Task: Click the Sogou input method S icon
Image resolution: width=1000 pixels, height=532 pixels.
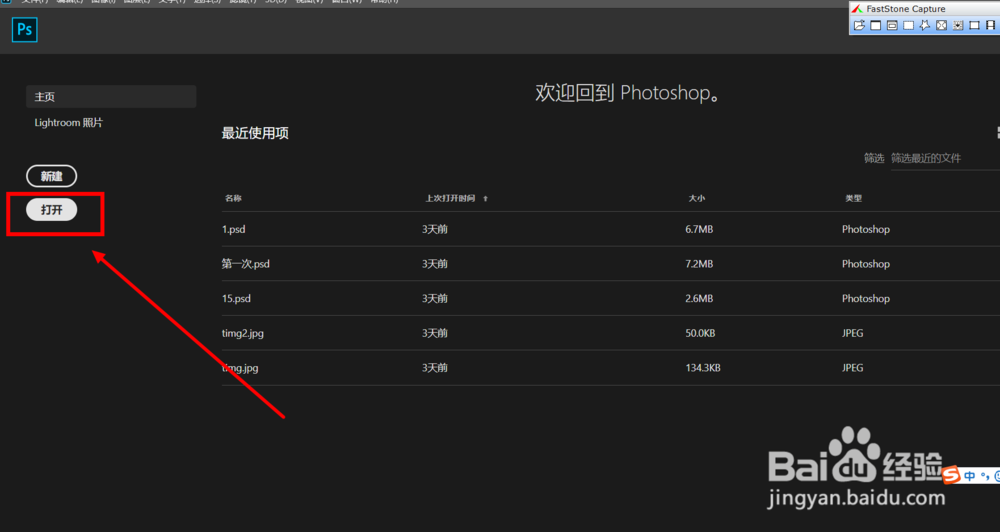Action: (x=951, y=475)
